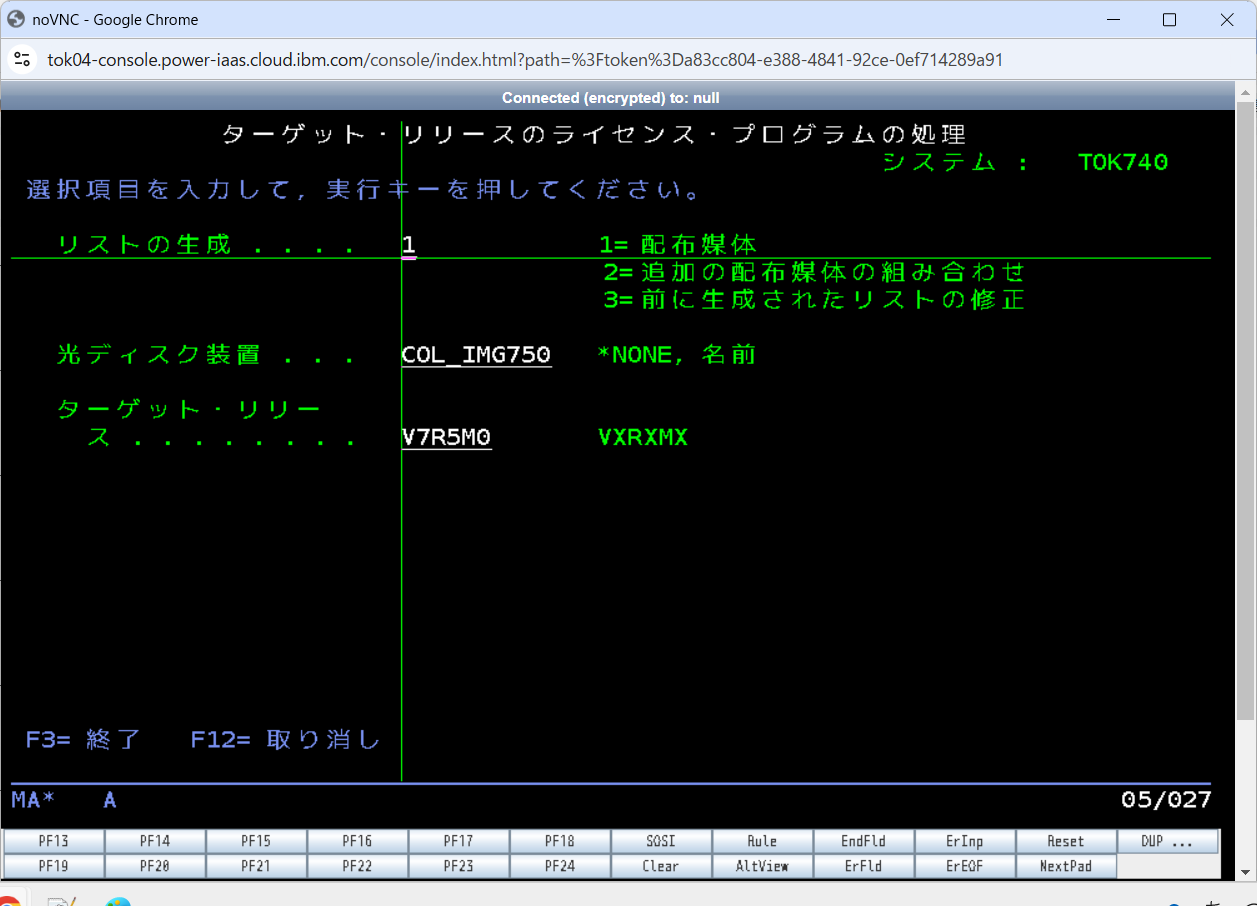Click the browser address bar URL
Screen dimensions: 1257x906
coord(525,60)
